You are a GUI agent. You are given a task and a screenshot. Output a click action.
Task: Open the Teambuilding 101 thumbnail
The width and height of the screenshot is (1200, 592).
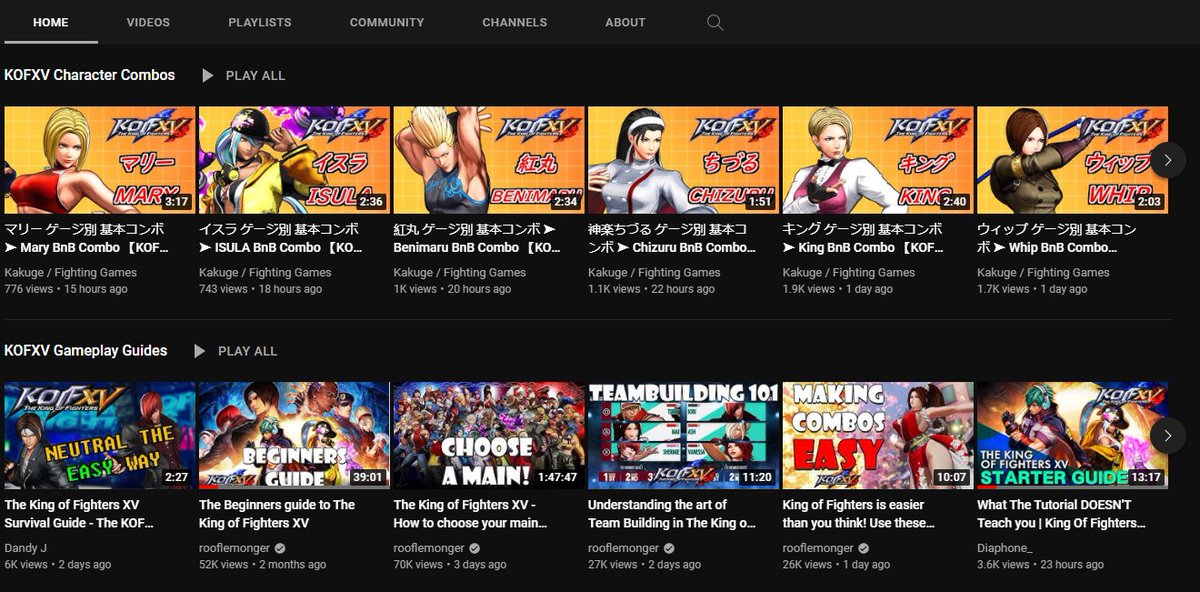(x=683, y=435)
